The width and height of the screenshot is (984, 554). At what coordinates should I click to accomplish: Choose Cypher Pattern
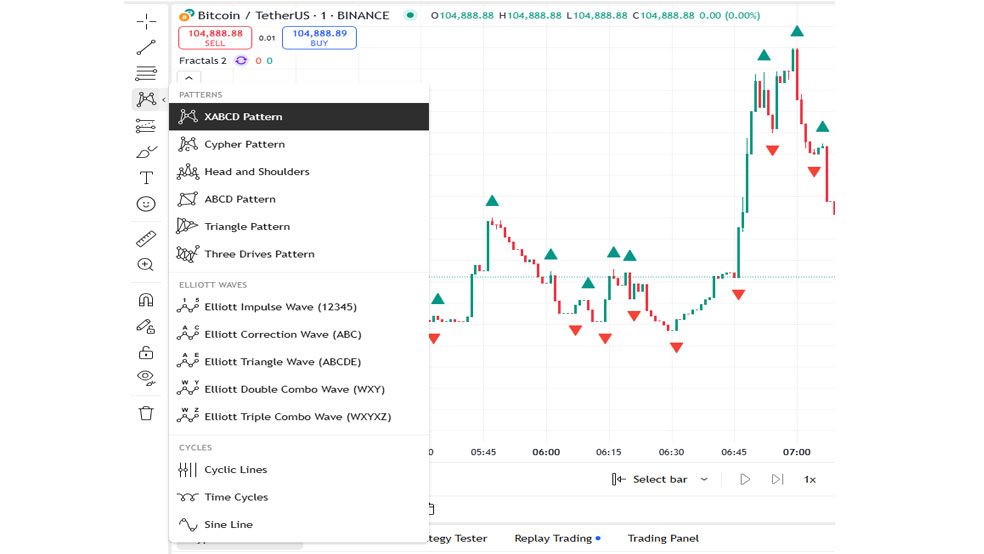point(299,144)
